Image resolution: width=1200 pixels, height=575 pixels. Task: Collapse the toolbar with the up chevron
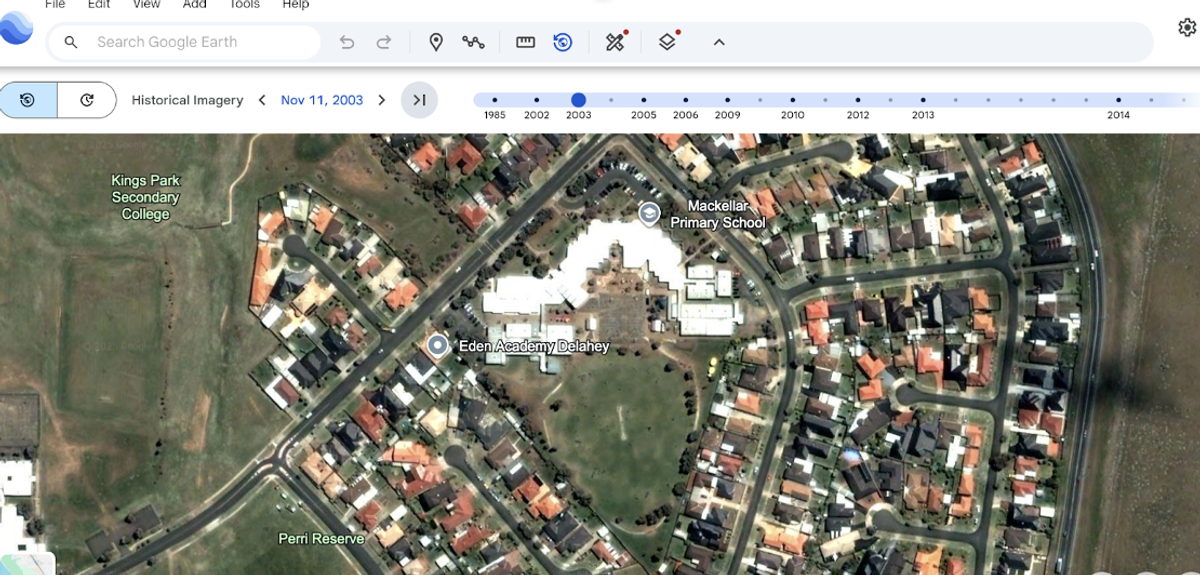point(719,42)
